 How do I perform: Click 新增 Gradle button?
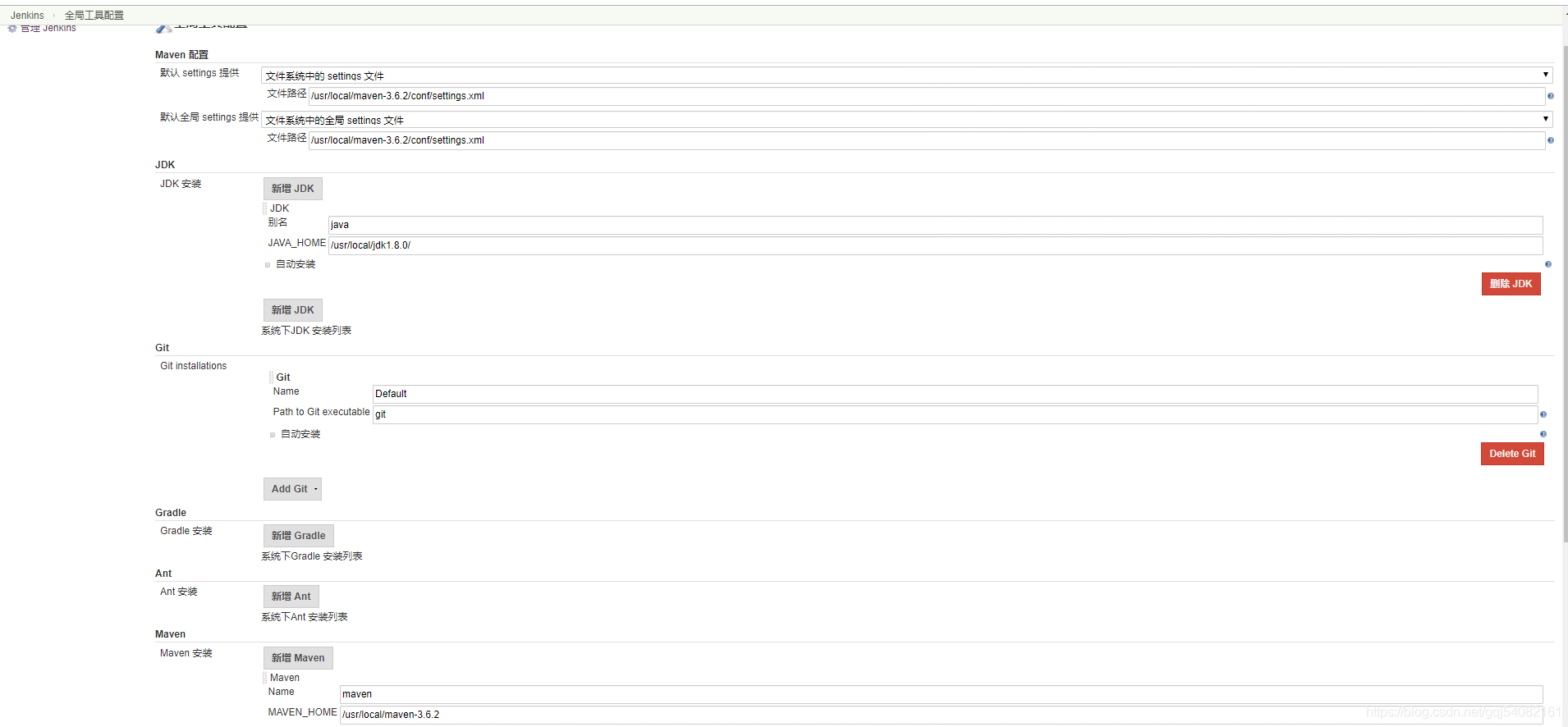pyautogui.click(x=298, y=536)
